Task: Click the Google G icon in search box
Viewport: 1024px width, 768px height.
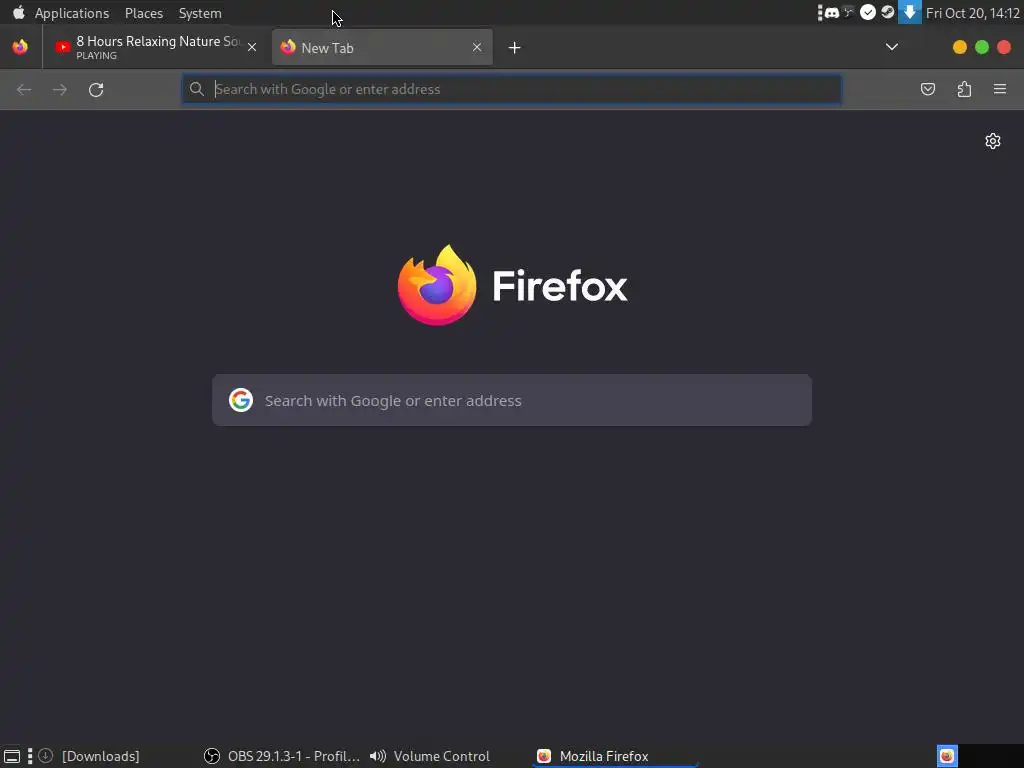Action: click(241, 400)
